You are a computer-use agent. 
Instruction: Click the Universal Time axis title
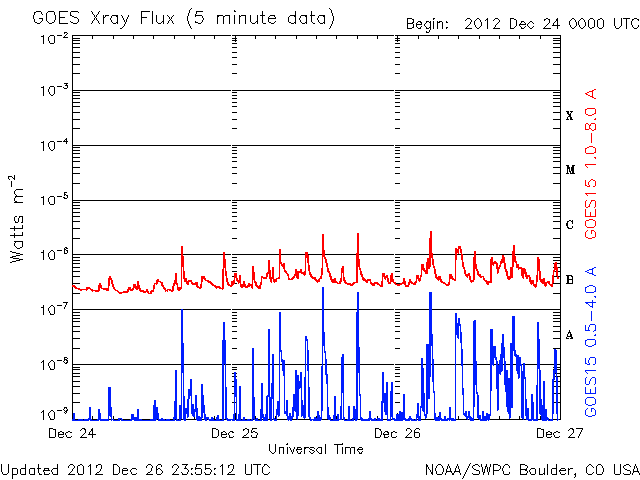(316, 449)
